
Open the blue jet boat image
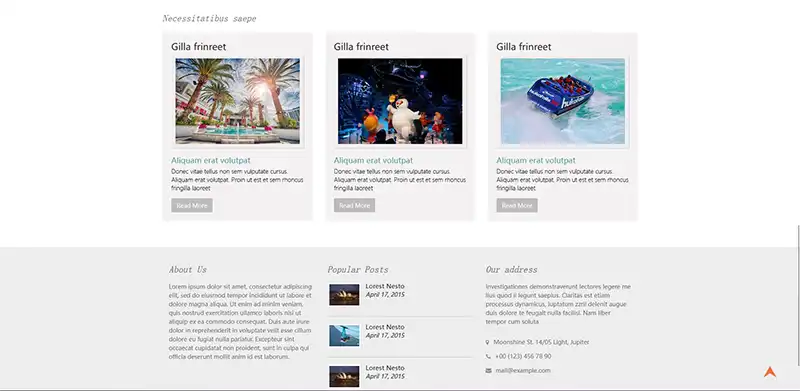[562, 101]
